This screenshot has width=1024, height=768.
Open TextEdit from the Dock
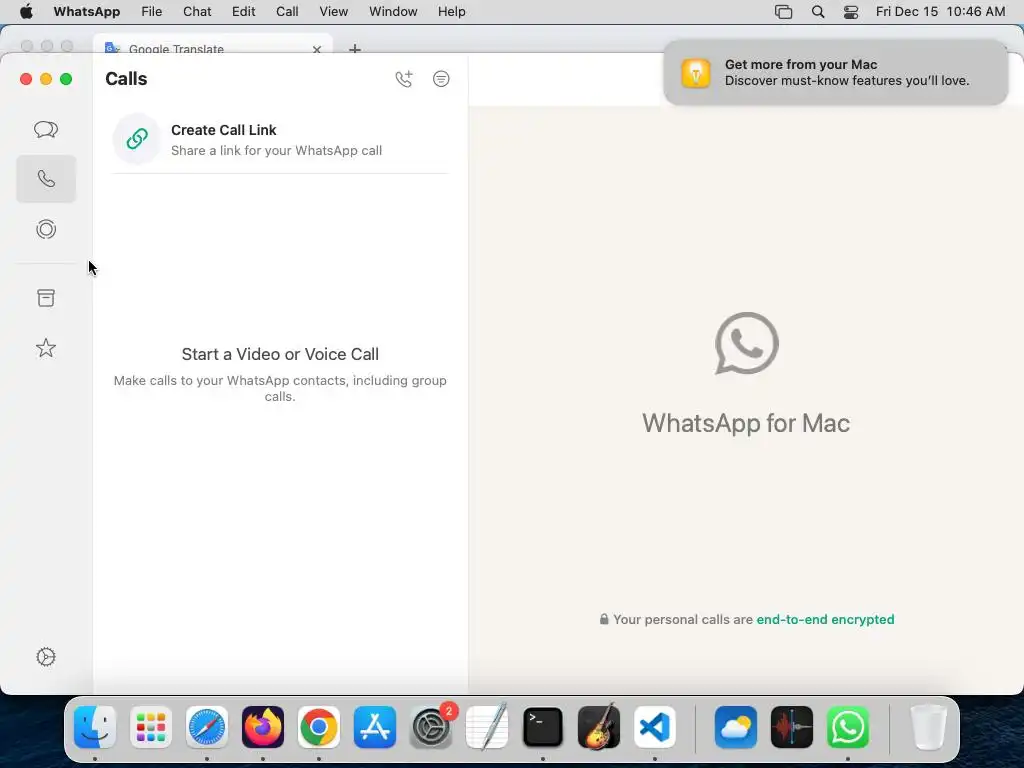click(487, 727)
